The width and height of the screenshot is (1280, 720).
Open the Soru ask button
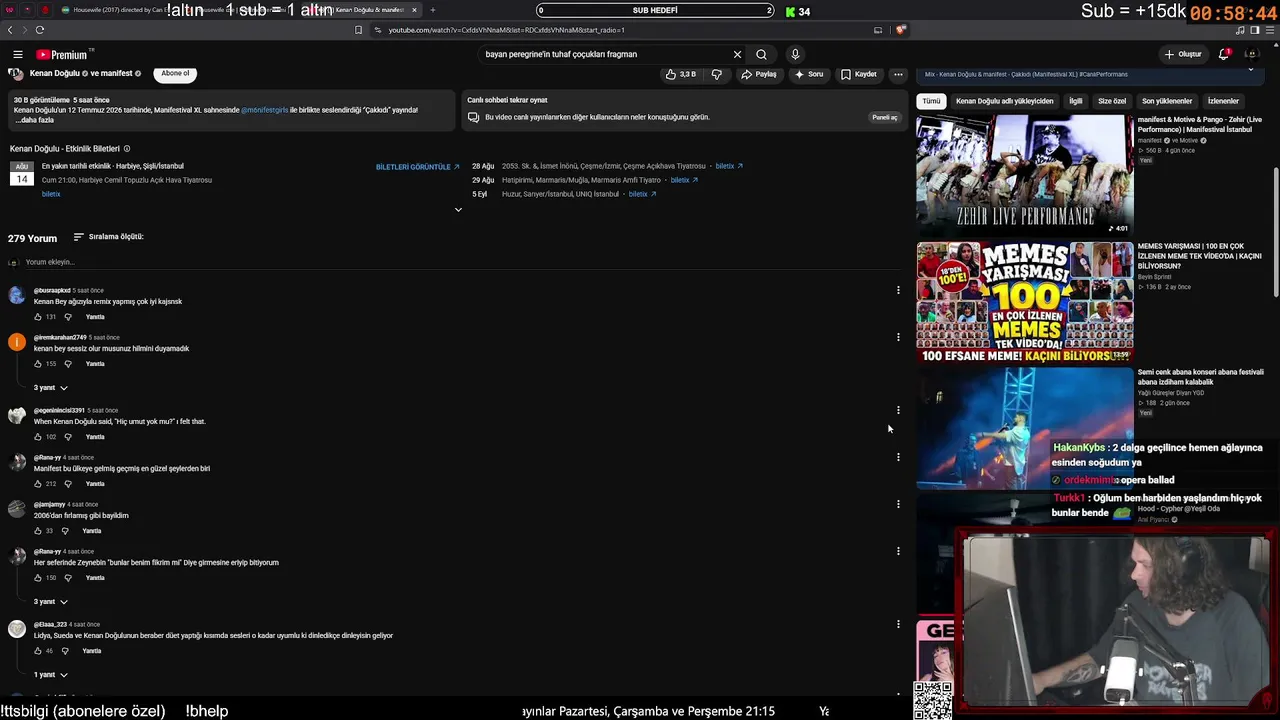click(x=809, y=74)
